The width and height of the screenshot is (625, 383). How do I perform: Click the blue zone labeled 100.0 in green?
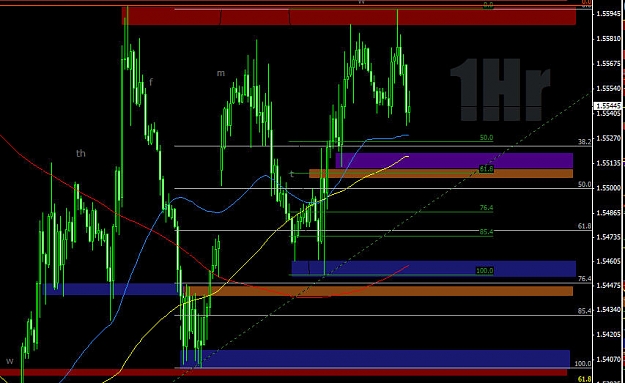point(434,269)
